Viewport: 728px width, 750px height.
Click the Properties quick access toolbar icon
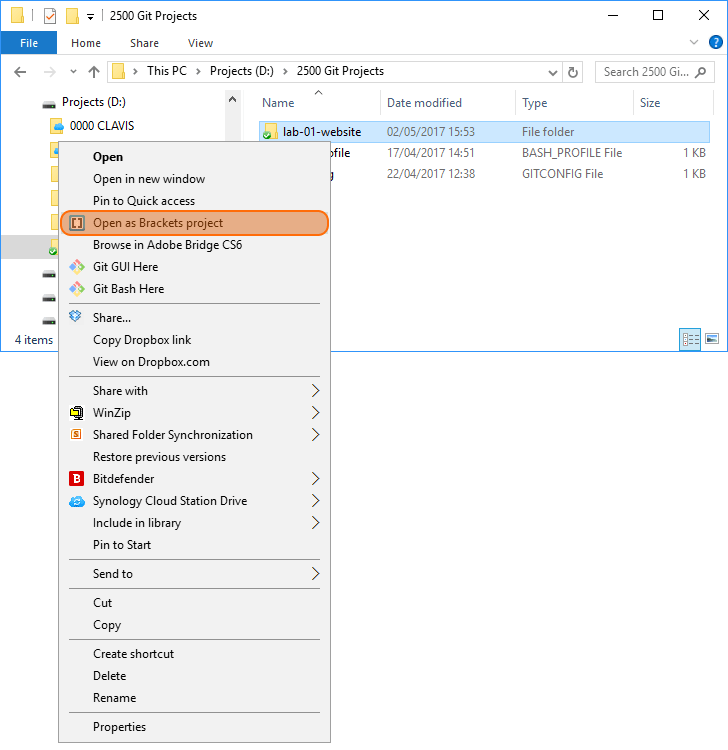[x=50, y=16]
